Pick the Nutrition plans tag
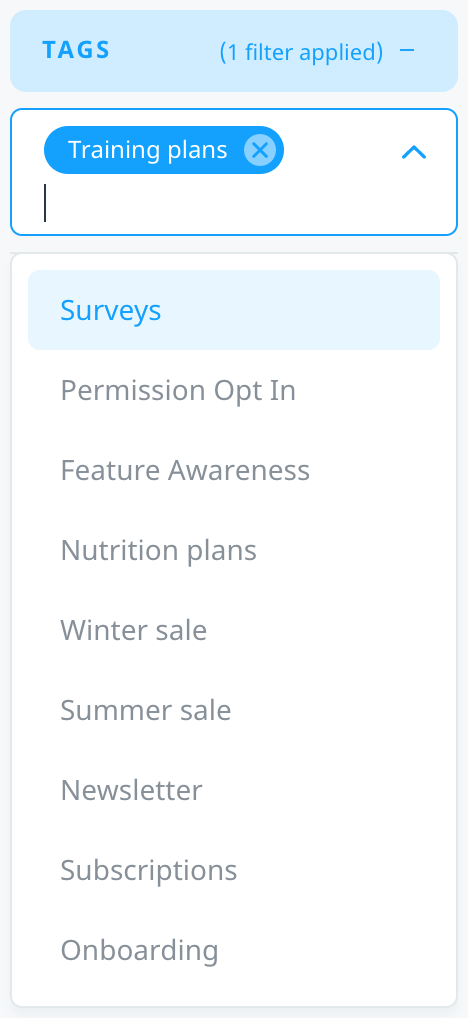The width and height of the screenshot is (468, 1018). [234, 550]
